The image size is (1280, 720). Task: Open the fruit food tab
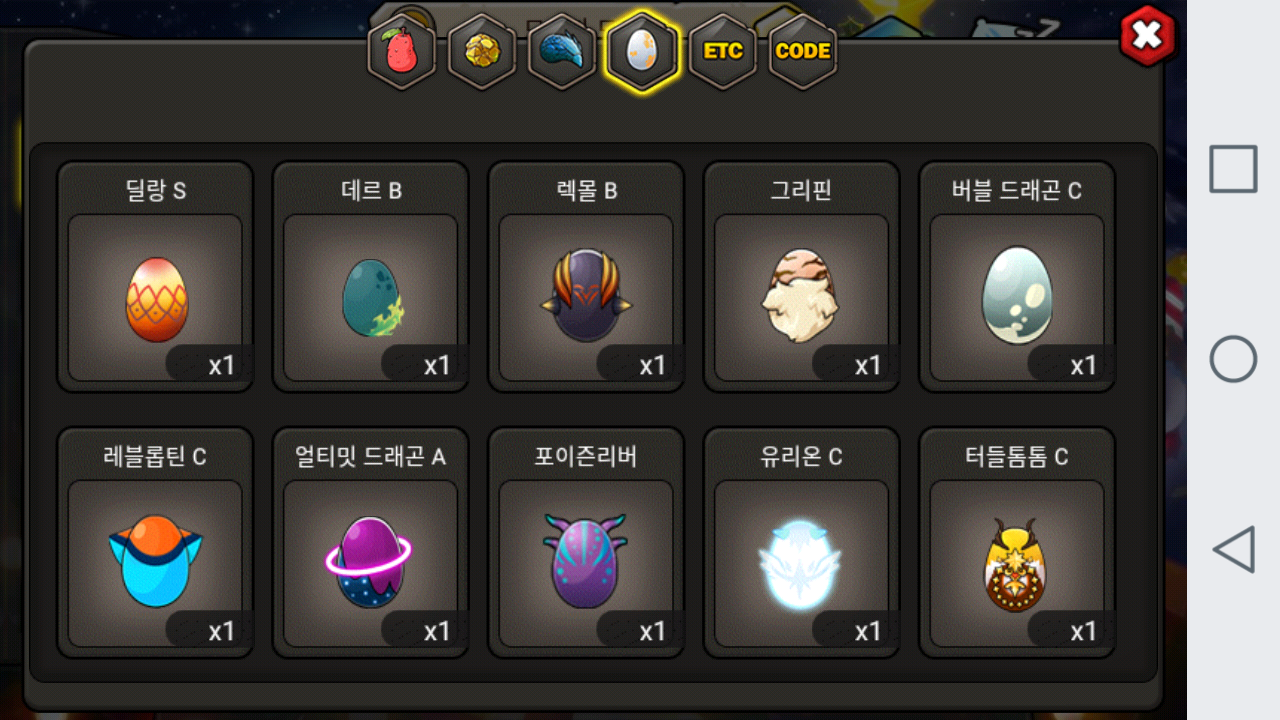click(x=402, y=51)
